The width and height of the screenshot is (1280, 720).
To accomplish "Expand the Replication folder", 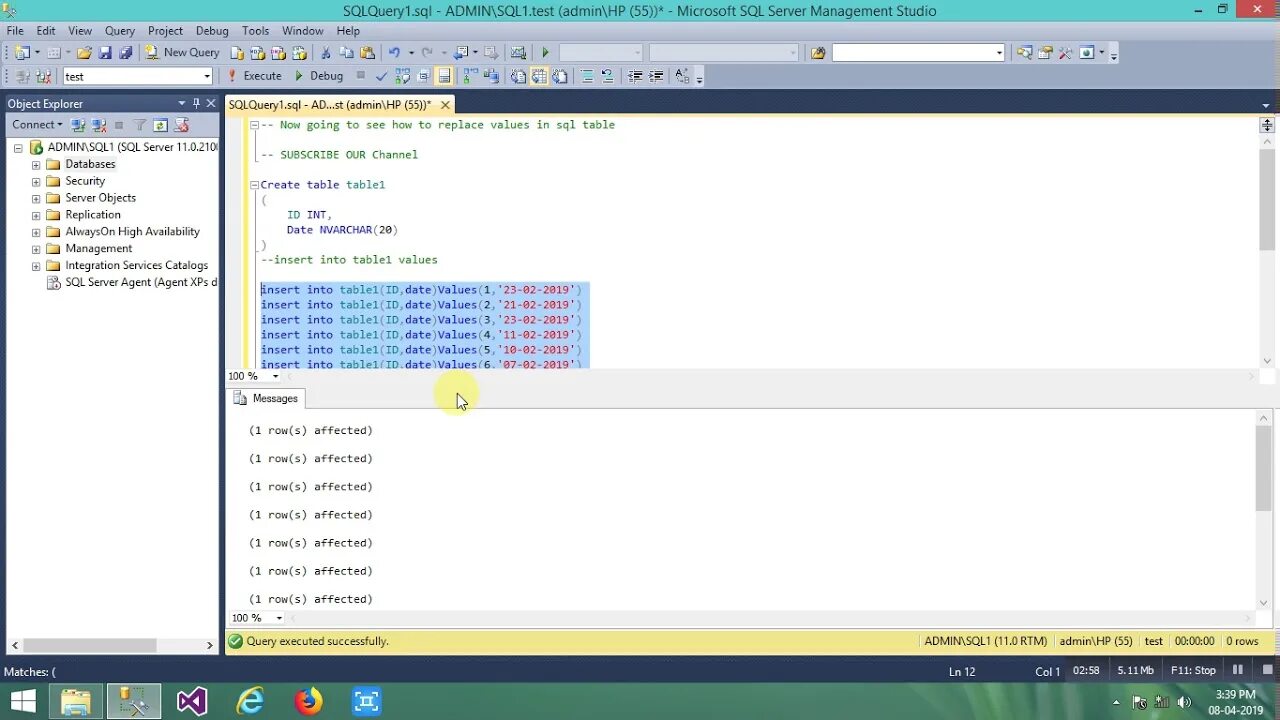I will click(x=36, y=215).
